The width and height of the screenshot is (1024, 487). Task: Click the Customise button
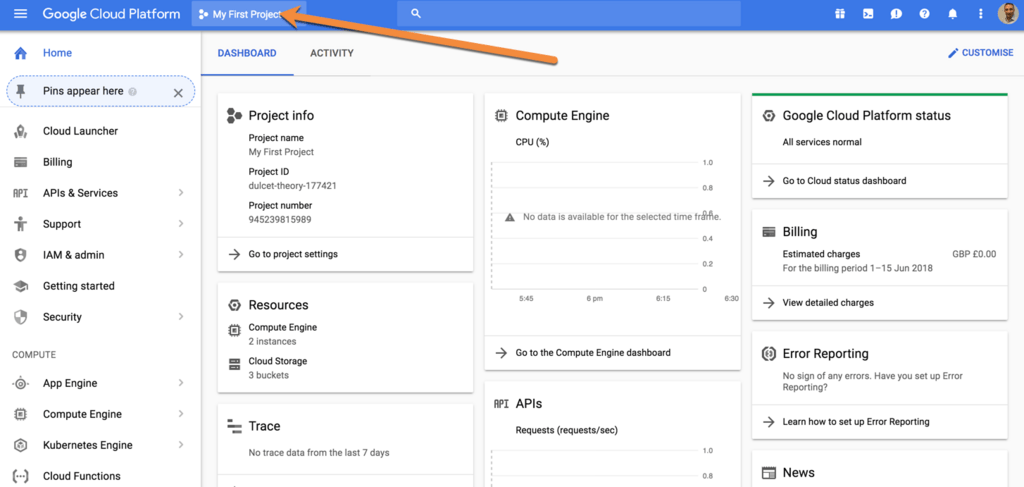(980, 53)
